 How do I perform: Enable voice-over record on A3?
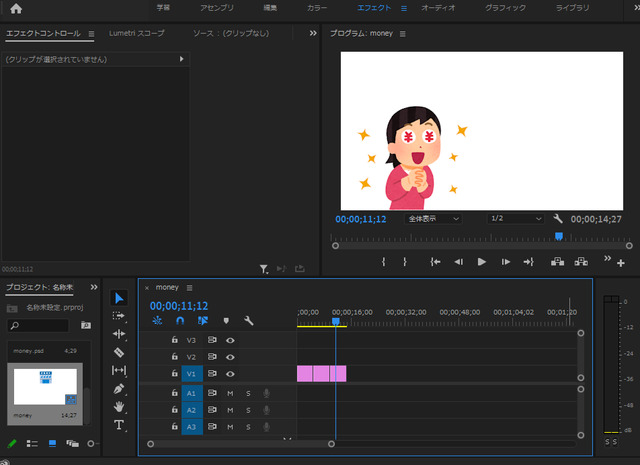tap(267, 427)
